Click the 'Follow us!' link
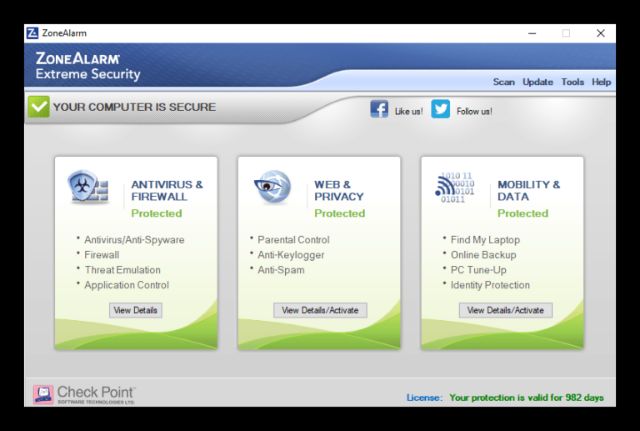The width and height of the screenshot is (640, 431). pyautogui.click(x=474, y=111)
